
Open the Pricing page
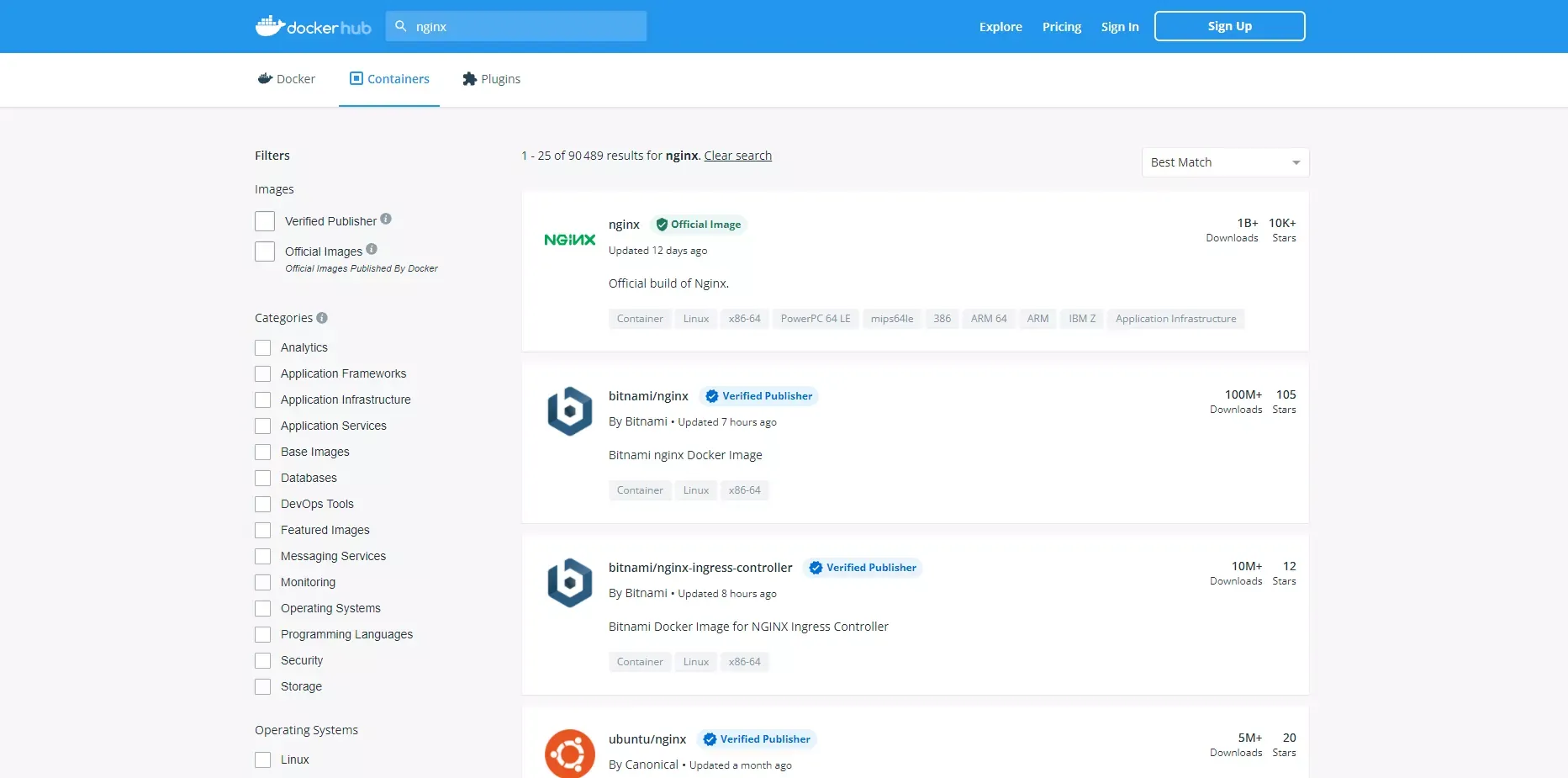pos(1061,26)
